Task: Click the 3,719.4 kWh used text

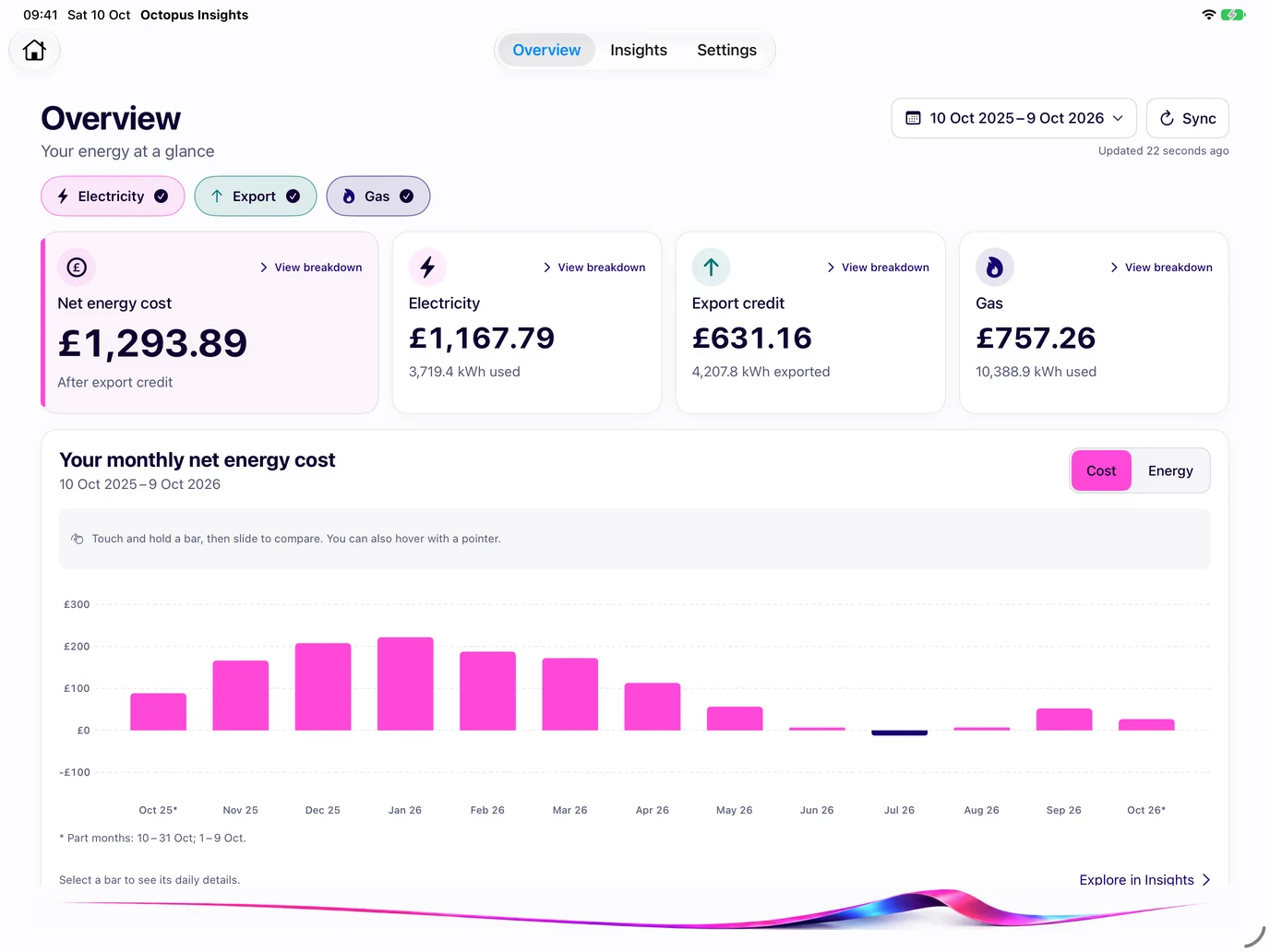Action: pyautogui.click(x=464, y=372)
